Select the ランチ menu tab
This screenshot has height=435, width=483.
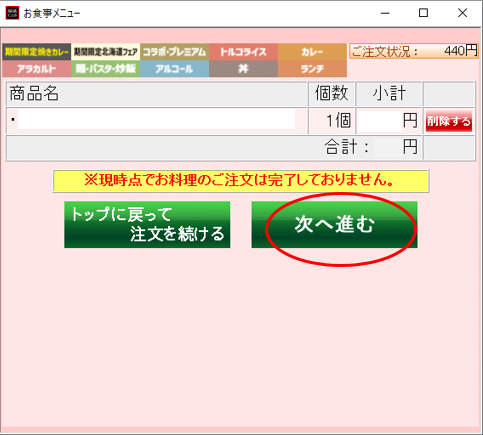312,69
